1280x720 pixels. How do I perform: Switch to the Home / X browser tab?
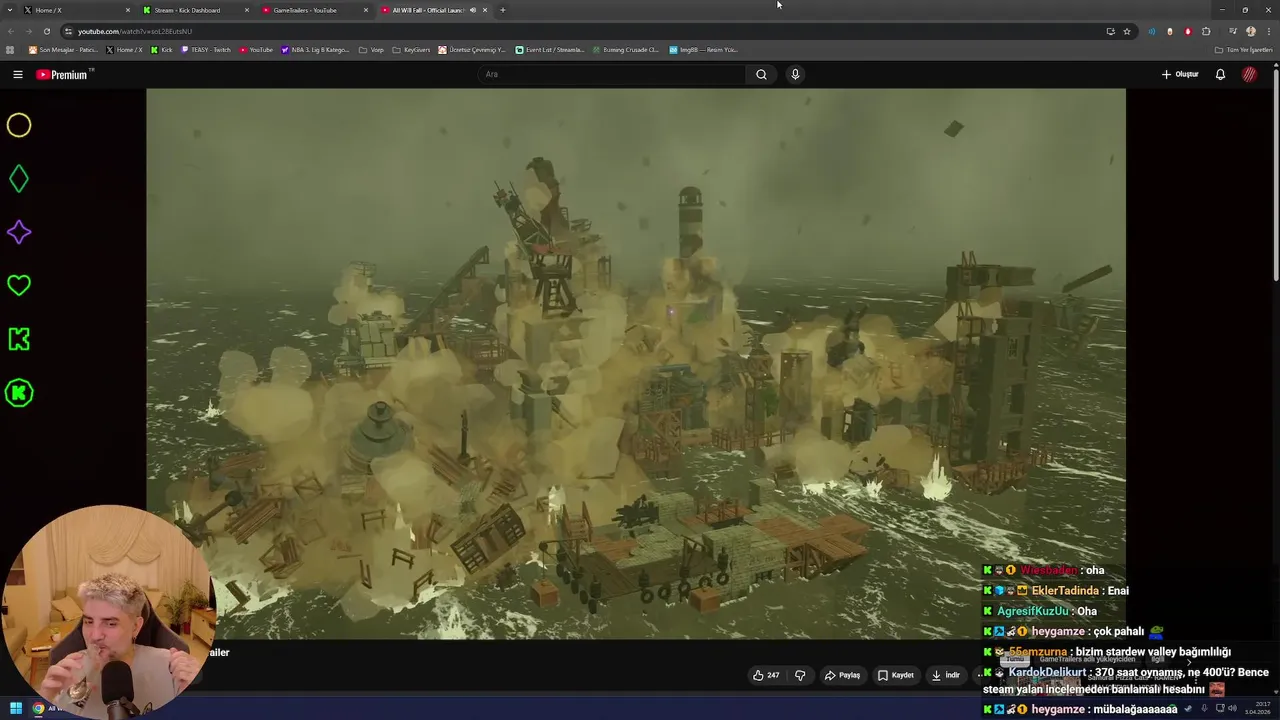point(75,10)
